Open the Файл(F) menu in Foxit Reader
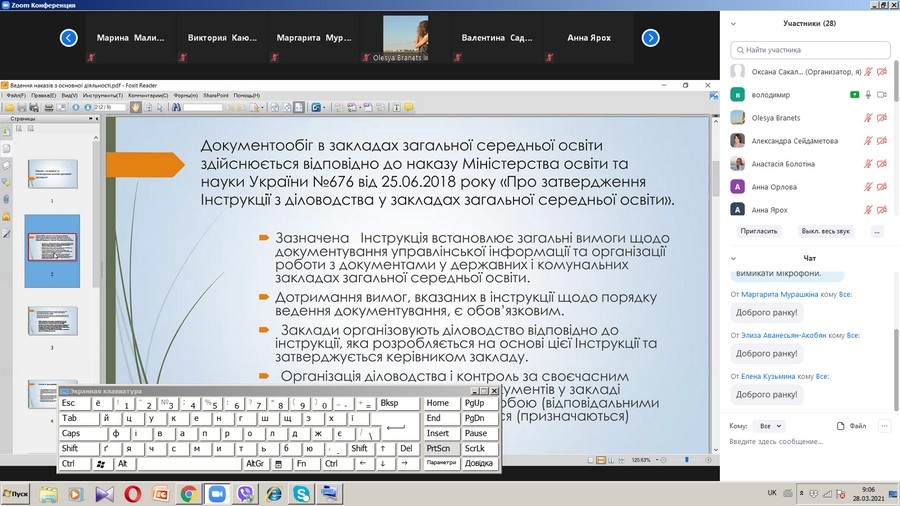The width and height of the screenshot is (900, 506). click(x=16, y=95)
